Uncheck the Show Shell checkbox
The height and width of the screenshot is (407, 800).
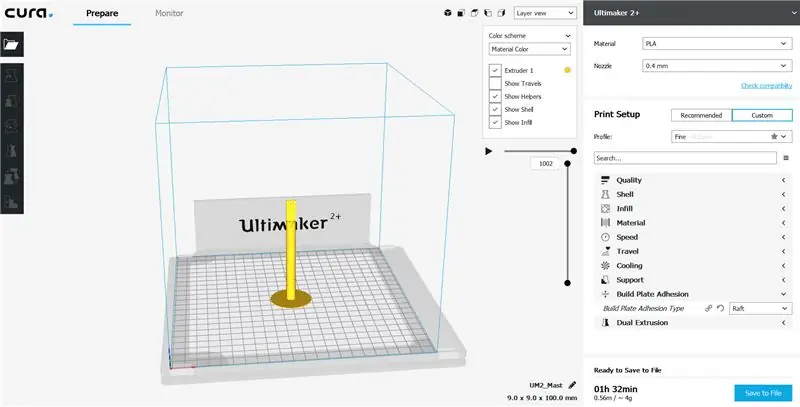[x=495, y=109]
